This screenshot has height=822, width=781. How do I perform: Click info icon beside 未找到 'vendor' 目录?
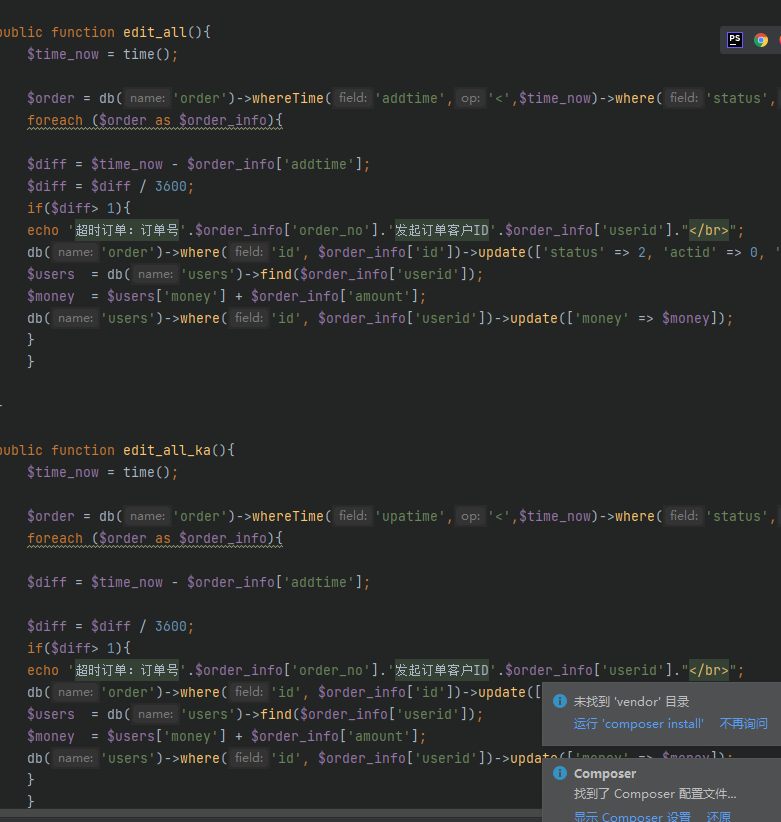[560, 701]
